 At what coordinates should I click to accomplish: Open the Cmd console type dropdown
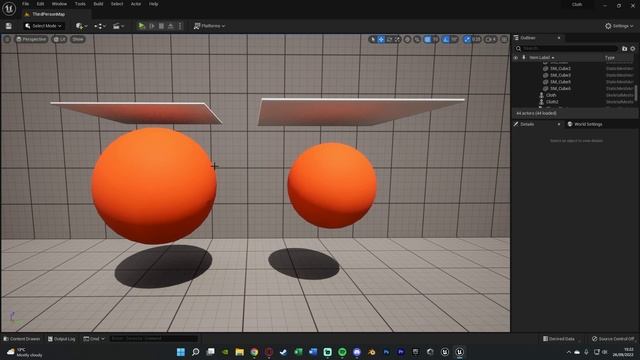coord(94,339)
